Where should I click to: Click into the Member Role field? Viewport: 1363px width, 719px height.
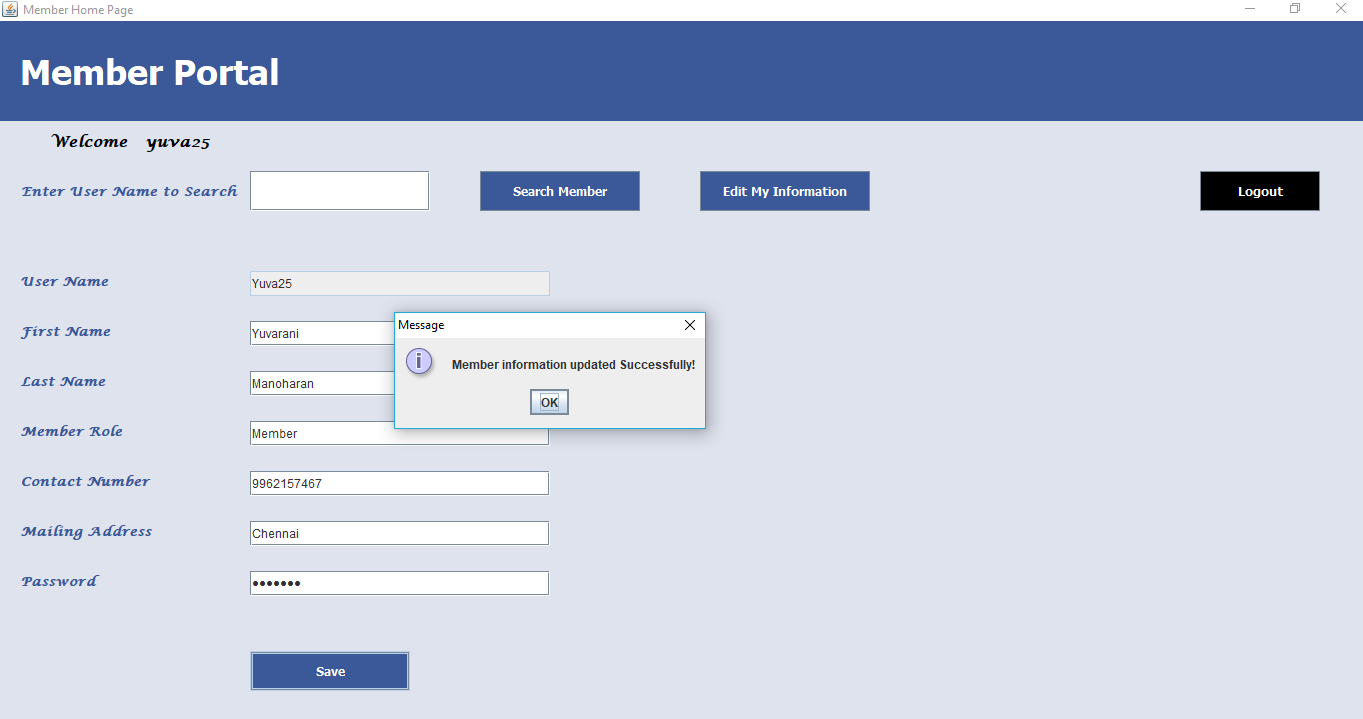(399, 435)
